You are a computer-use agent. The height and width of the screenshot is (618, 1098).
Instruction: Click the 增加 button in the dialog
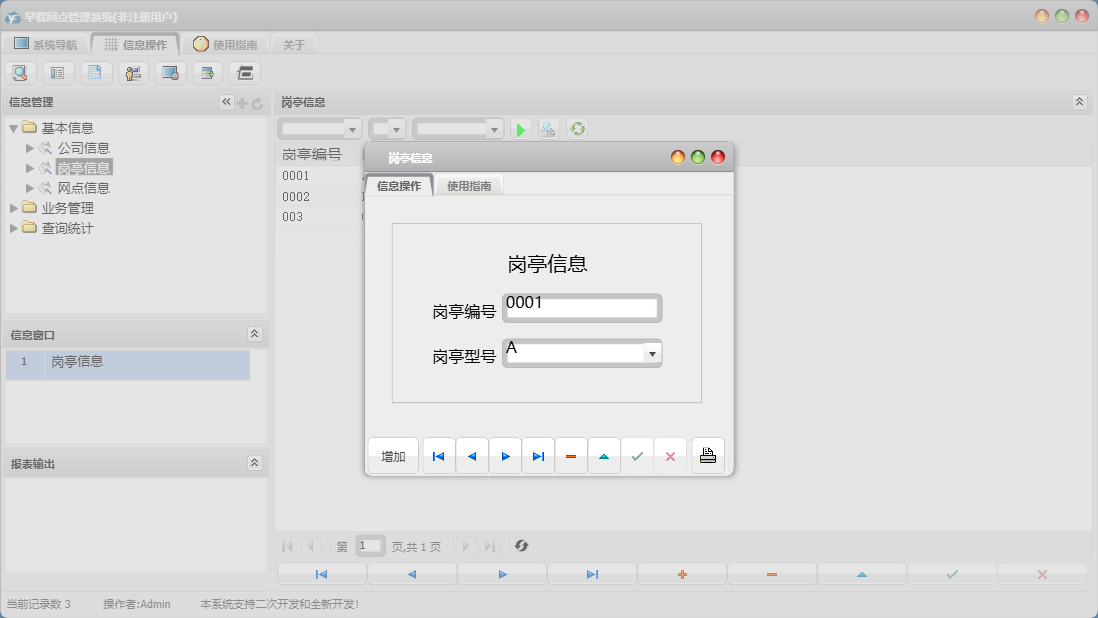[x=392, y=455]
